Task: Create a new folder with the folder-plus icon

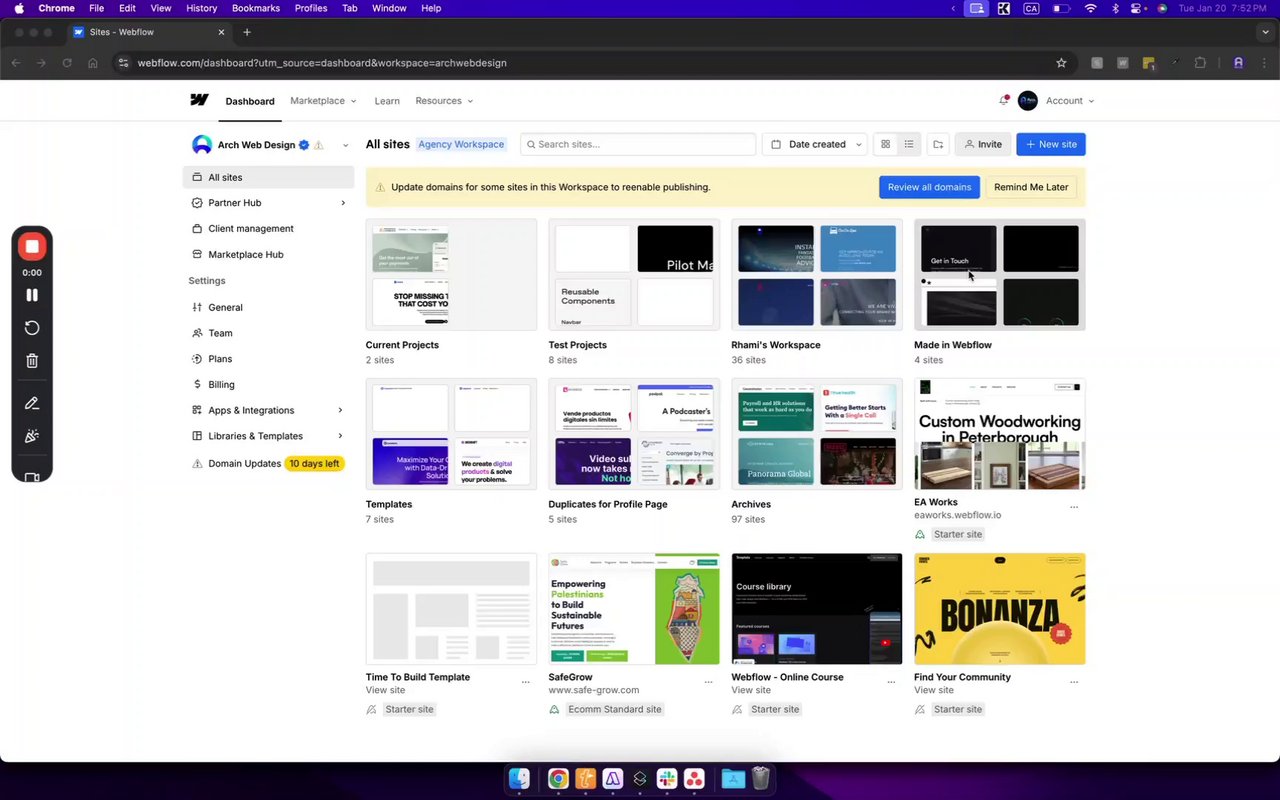Action: 938,144
